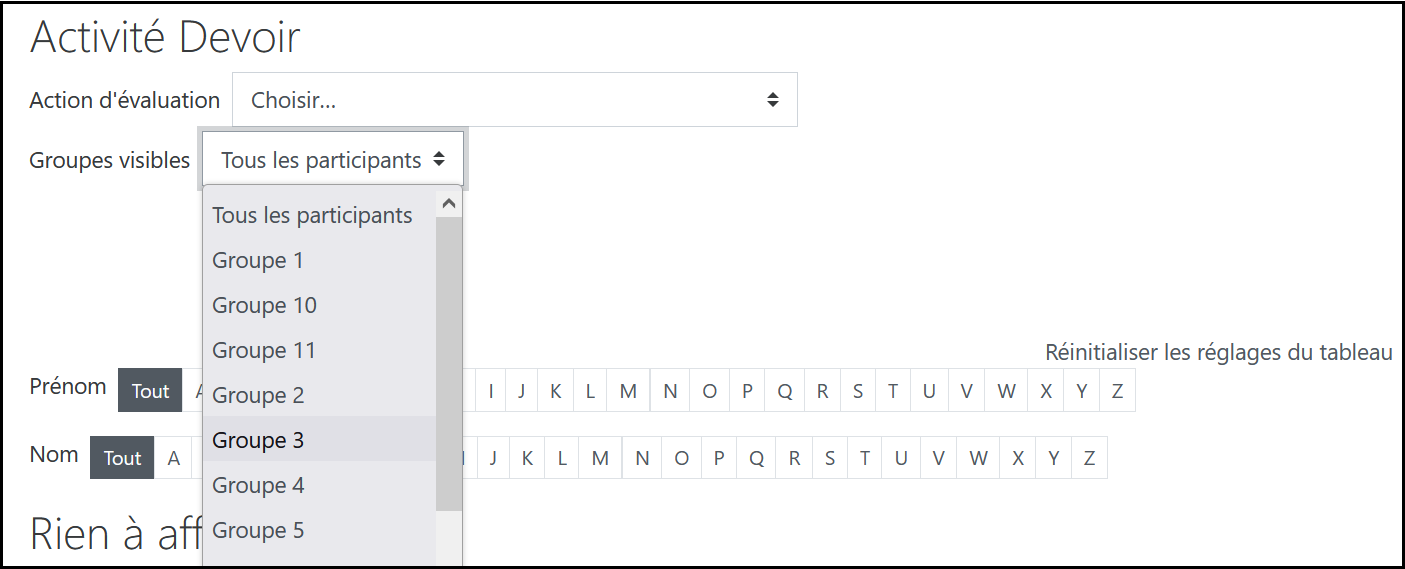
Task: Filter Nom by letter W
Action: click(978, 458)
